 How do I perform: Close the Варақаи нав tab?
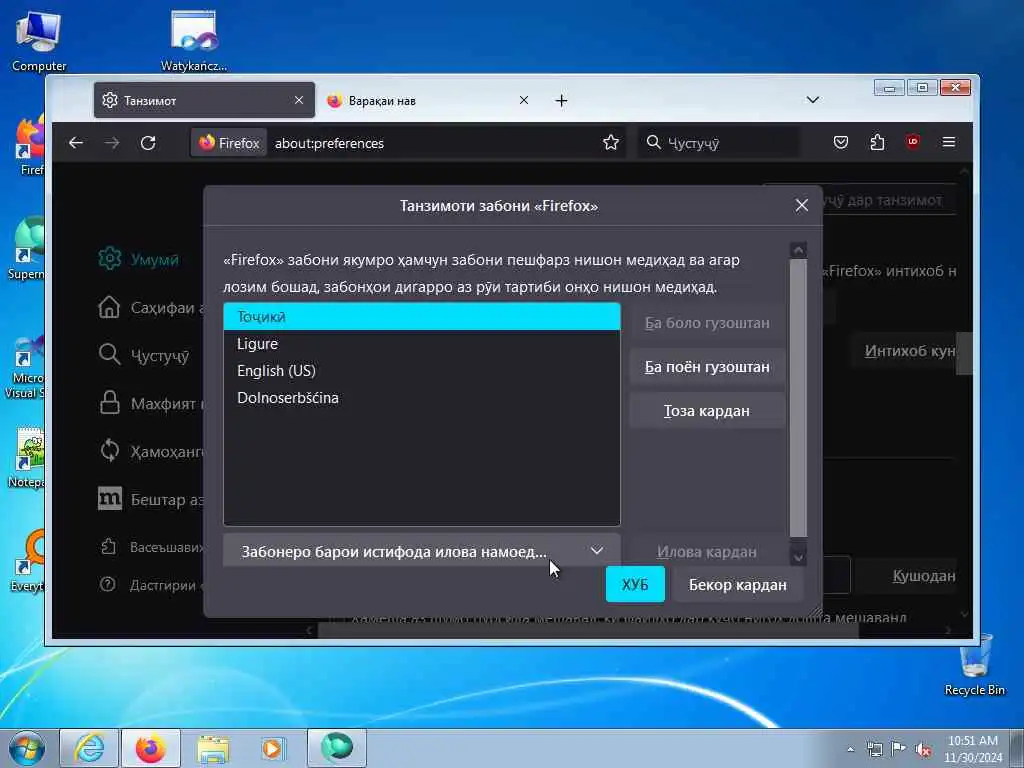[x=524, y=100]
